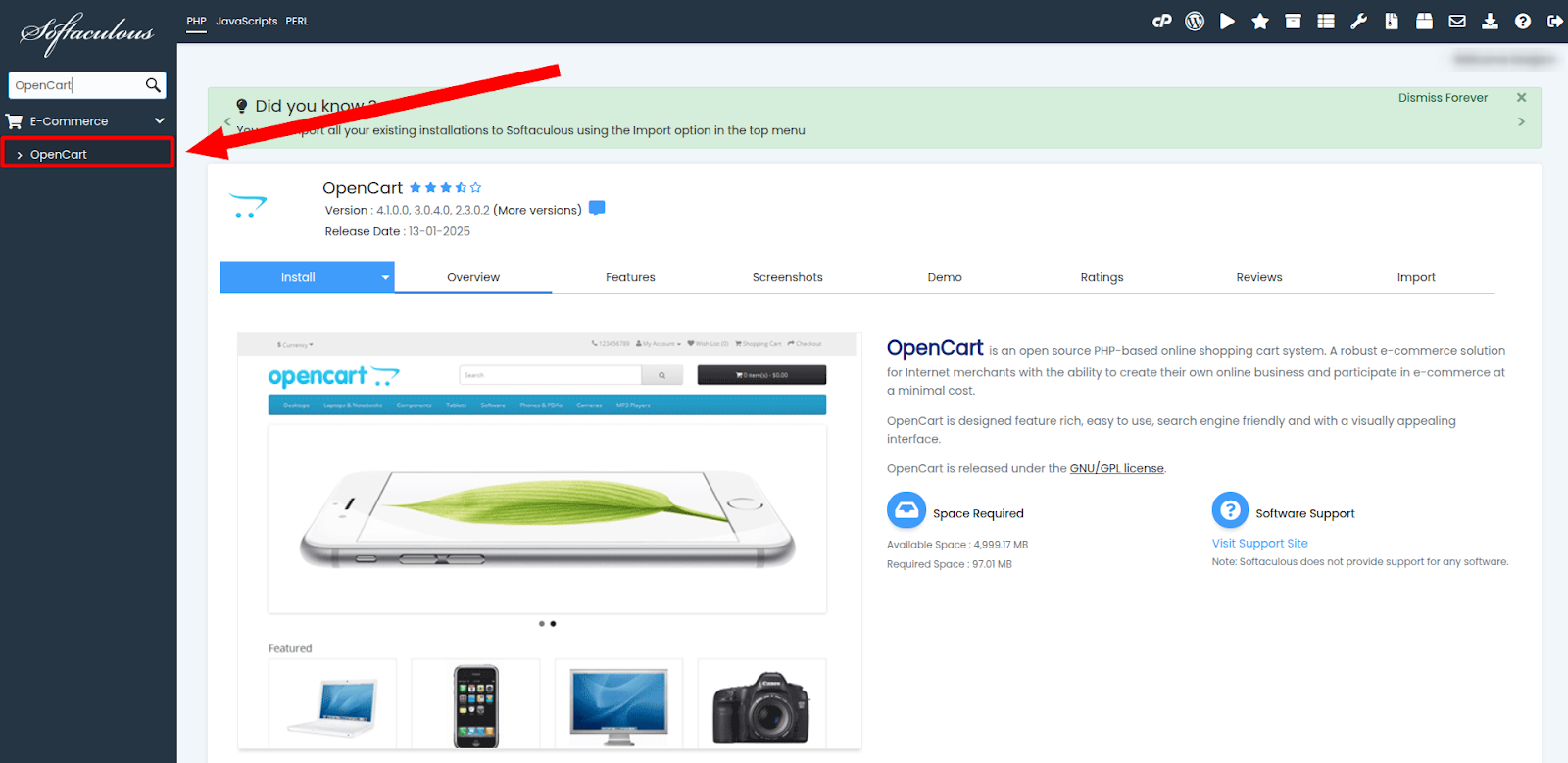The height and width of the screenshot is (763, 1568).
Task: Click 'Required Space : 97.01 MB' text
Action: coord(950,564)
